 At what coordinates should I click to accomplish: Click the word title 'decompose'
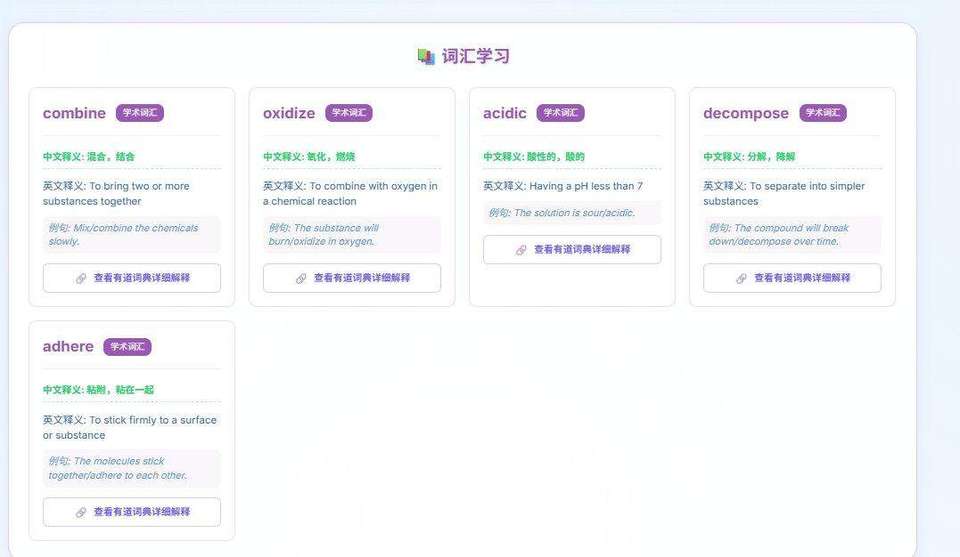pyautogui.click(x=746, y=114)
